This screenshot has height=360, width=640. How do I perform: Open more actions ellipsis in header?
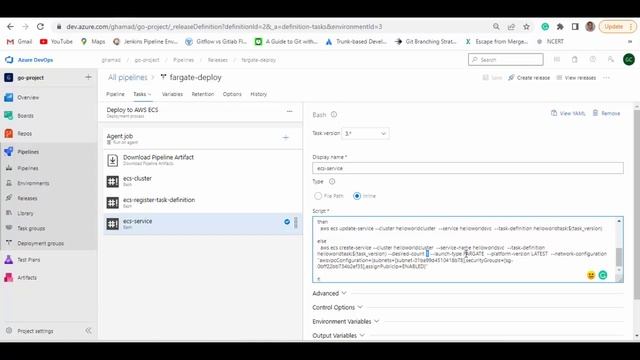[x=607, y=78]
